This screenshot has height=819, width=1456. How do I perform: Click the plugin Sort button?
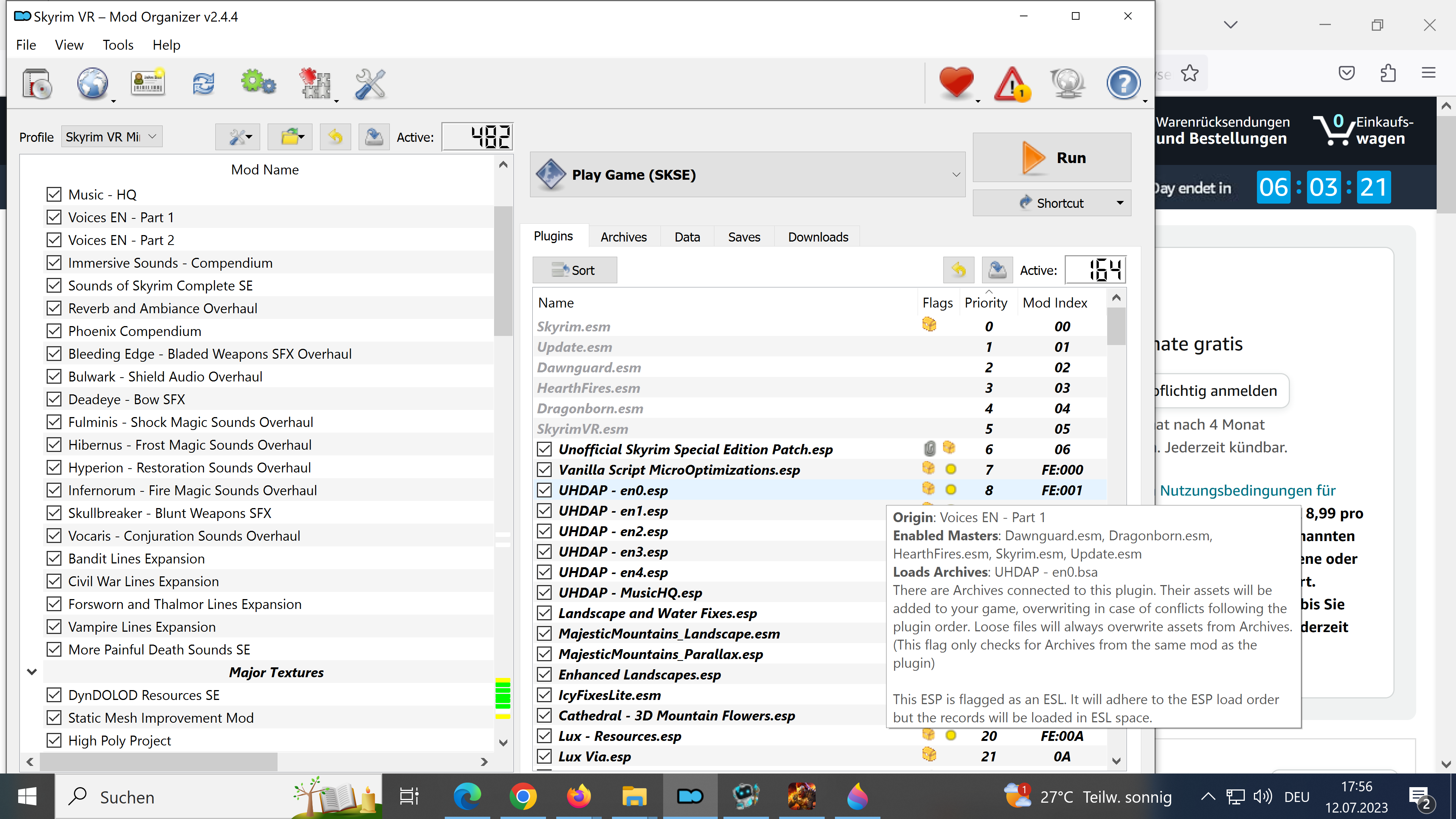[574, 270]
